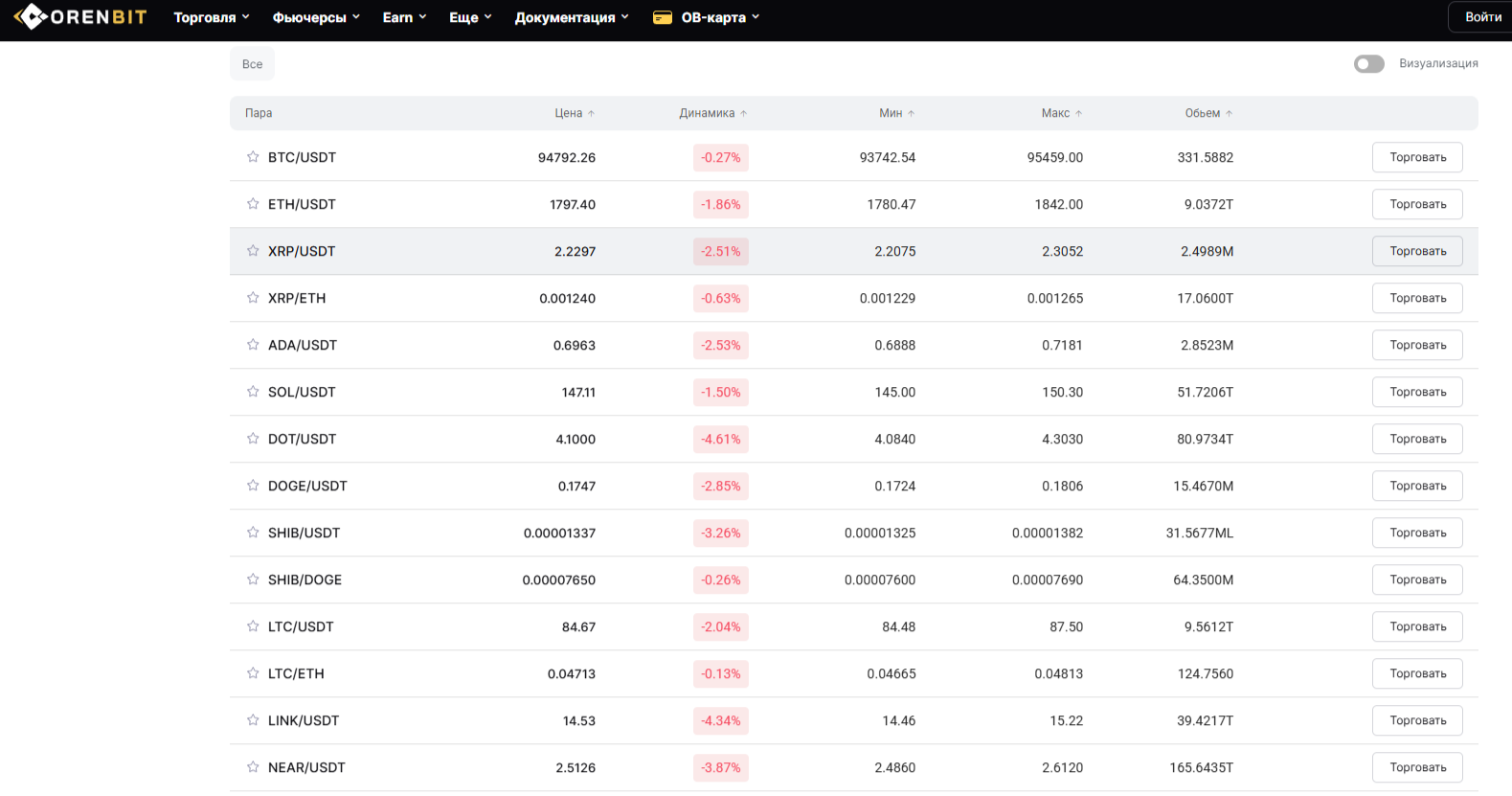Add DOGE/USDT to favorites star

click(253, 485)
